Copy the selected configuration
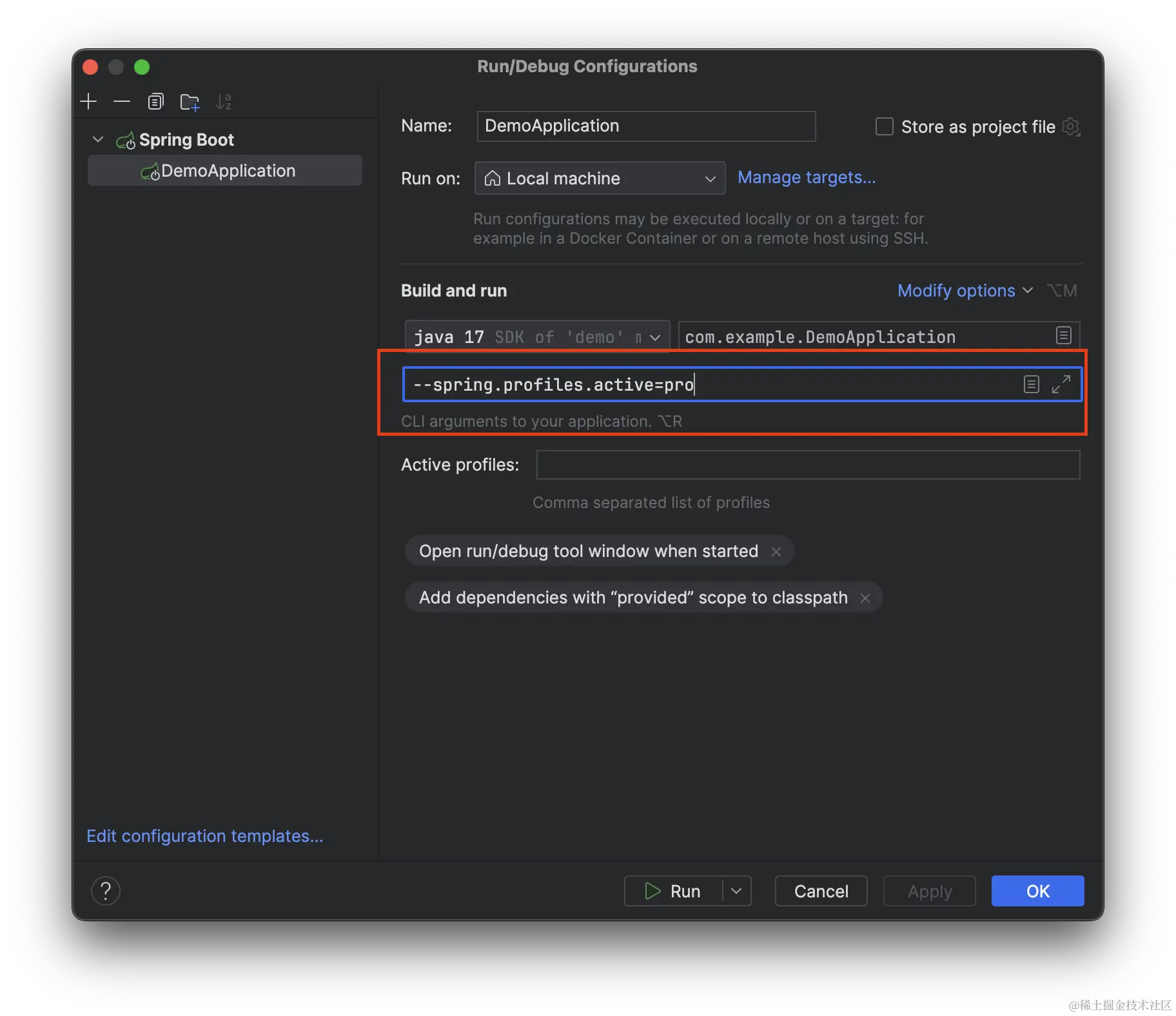The height and width of the screenshot is (1016, 1176). point(155,101)
